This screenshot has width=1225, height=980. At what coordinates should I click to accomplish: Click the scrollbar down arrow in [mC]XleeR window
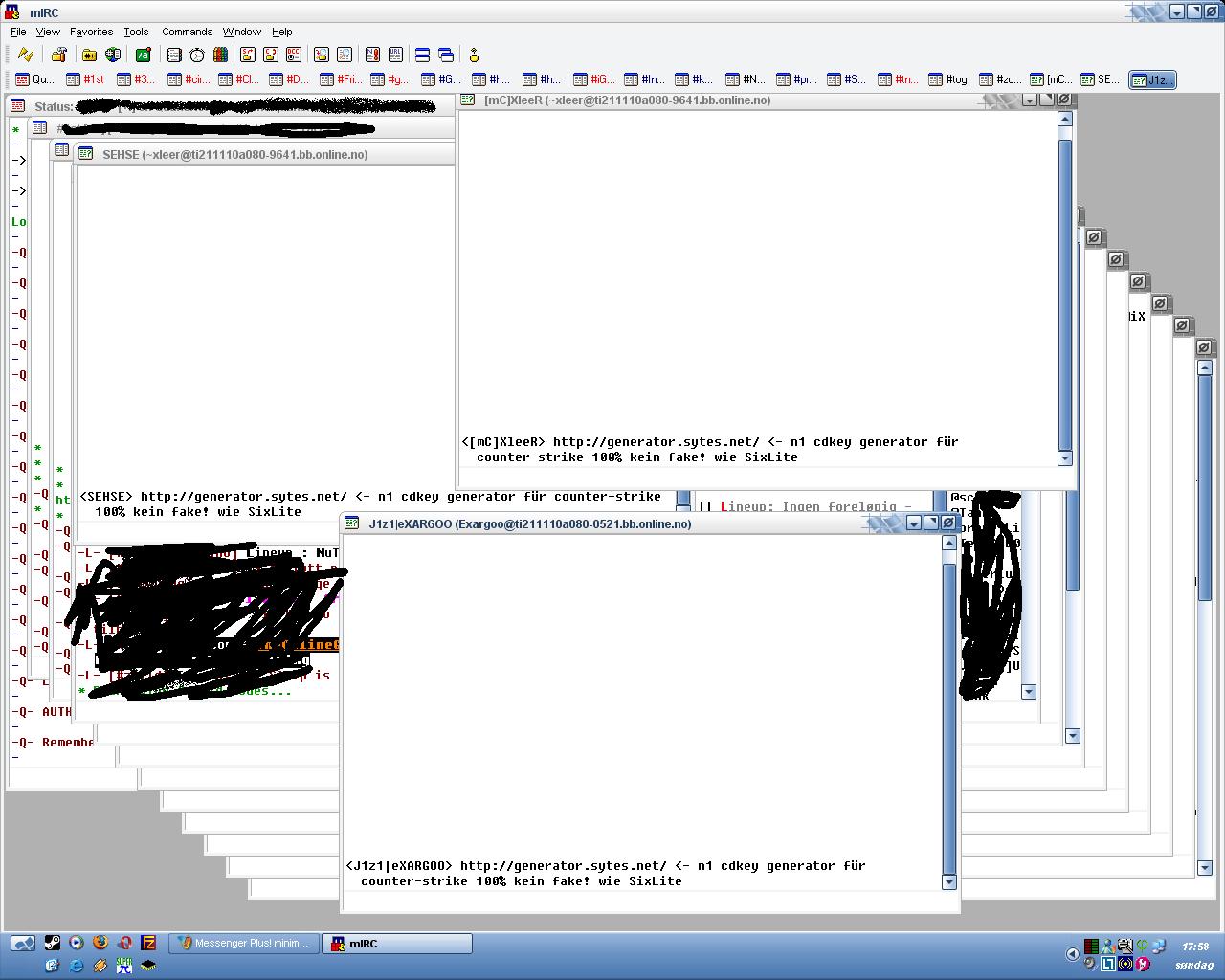click(1065, 458)
